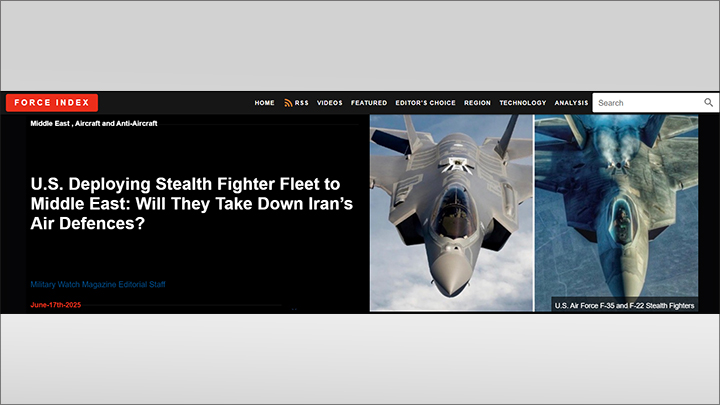This screenshot has width=720, height=405.
Task: Click the orange RSS feed icon
Action: point(288,103)
